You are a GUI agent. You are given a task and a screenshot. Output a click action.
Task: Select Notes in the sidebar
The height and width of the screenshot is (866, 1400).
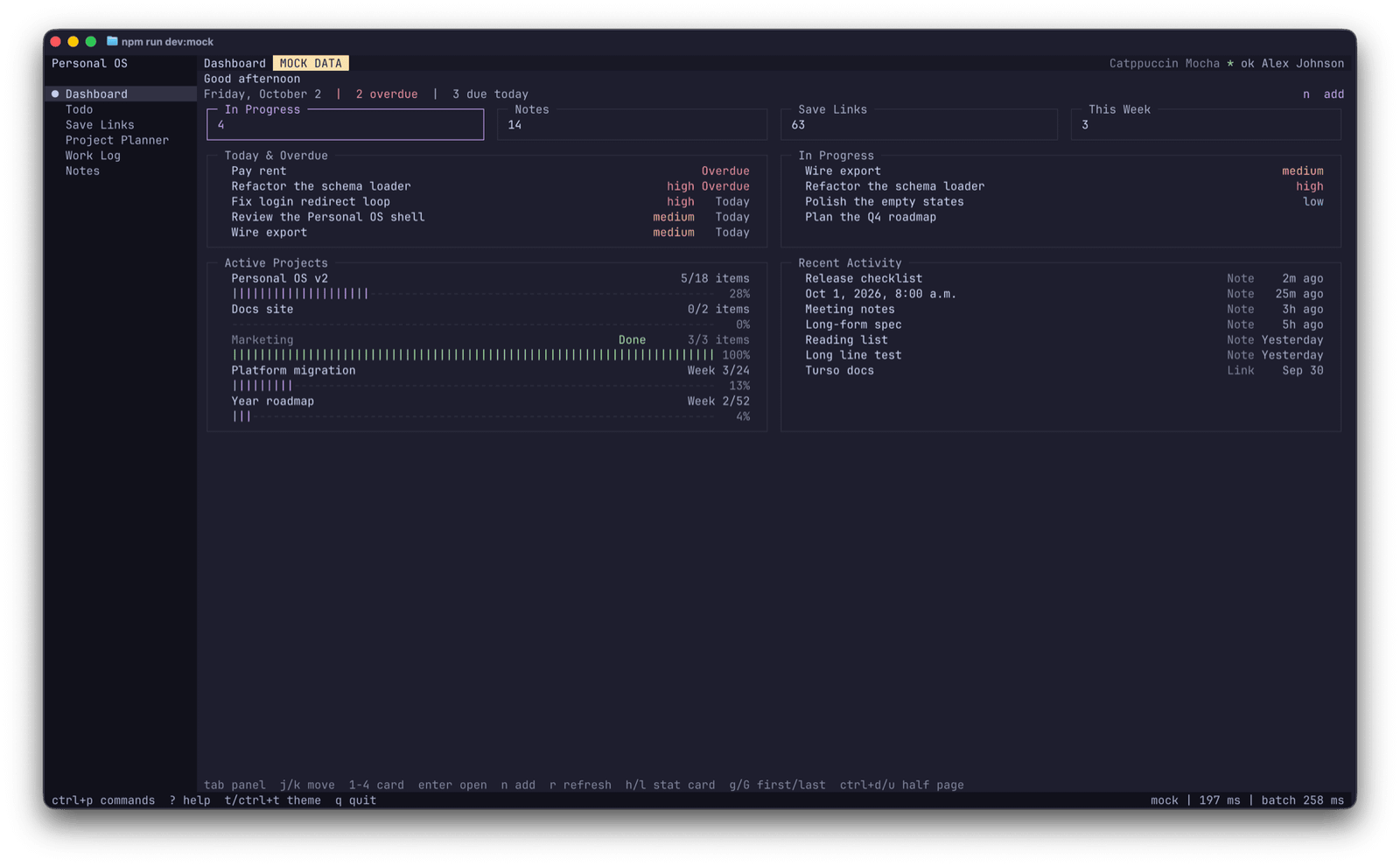(82, 171)
